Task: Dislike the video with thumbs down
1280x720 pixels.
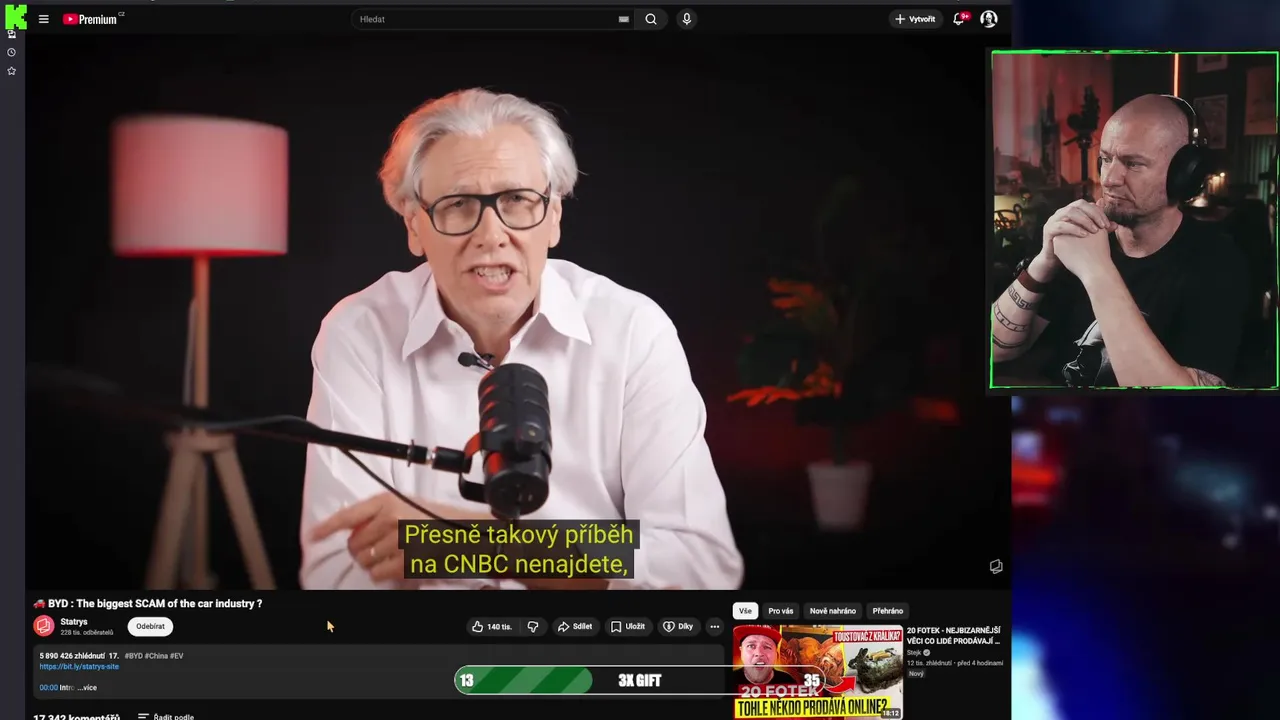Action: (x=533, y=627)
